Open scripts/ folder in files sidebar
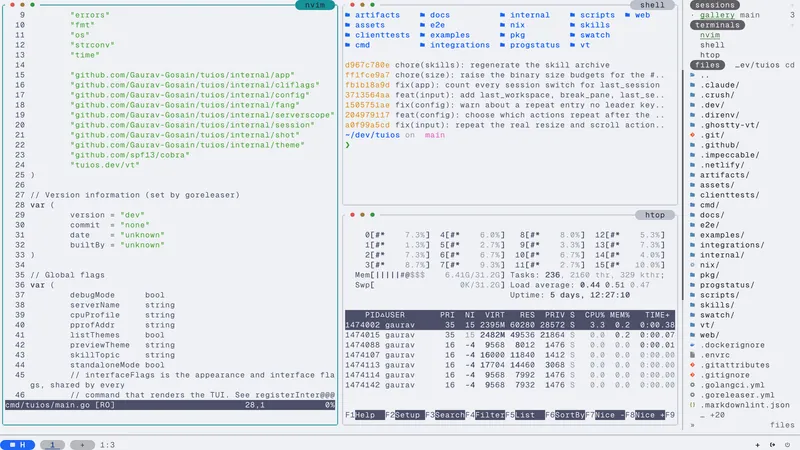 720,295
